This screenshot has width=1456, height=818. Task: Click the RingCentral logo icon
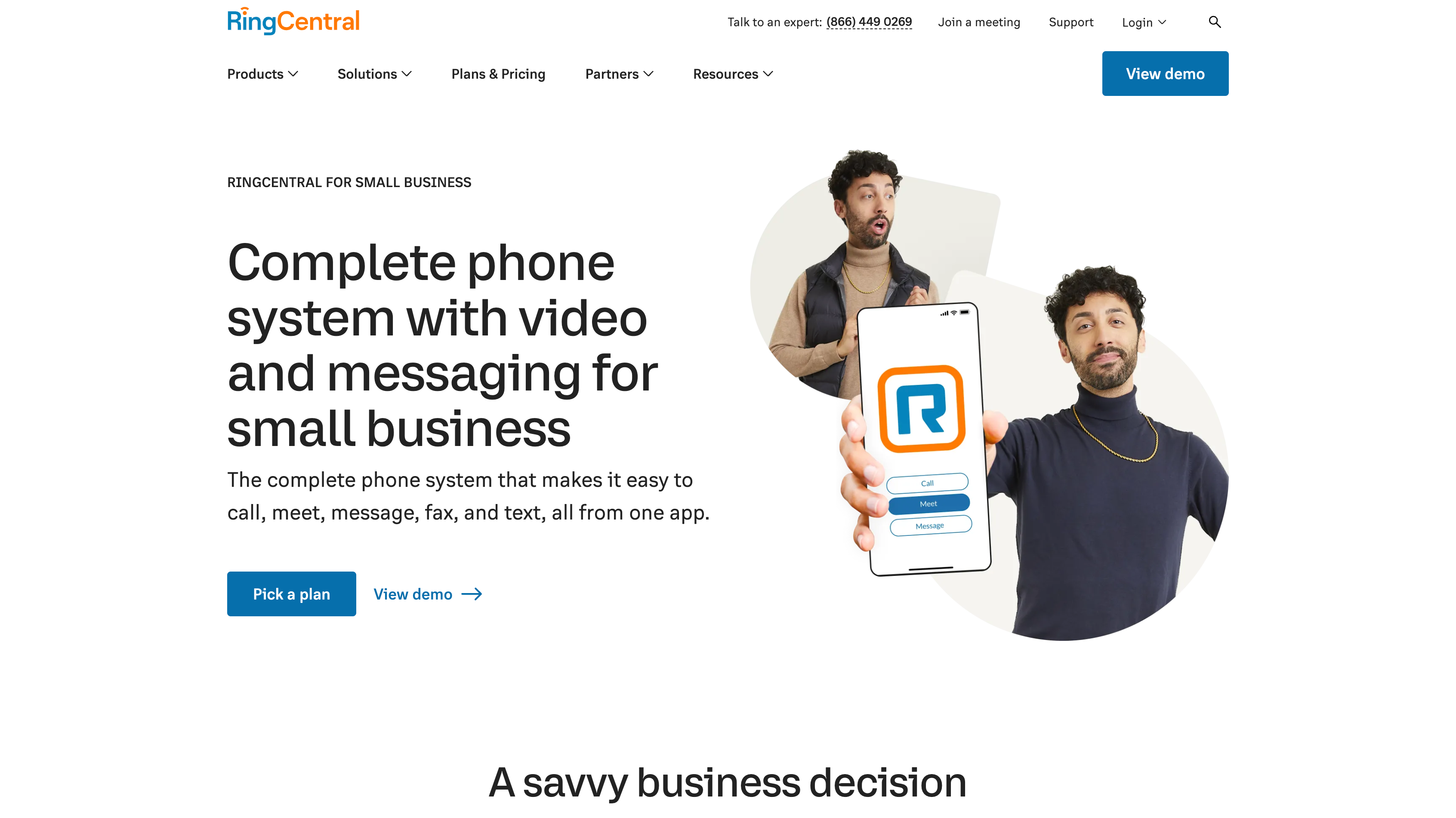click(293, 22)
